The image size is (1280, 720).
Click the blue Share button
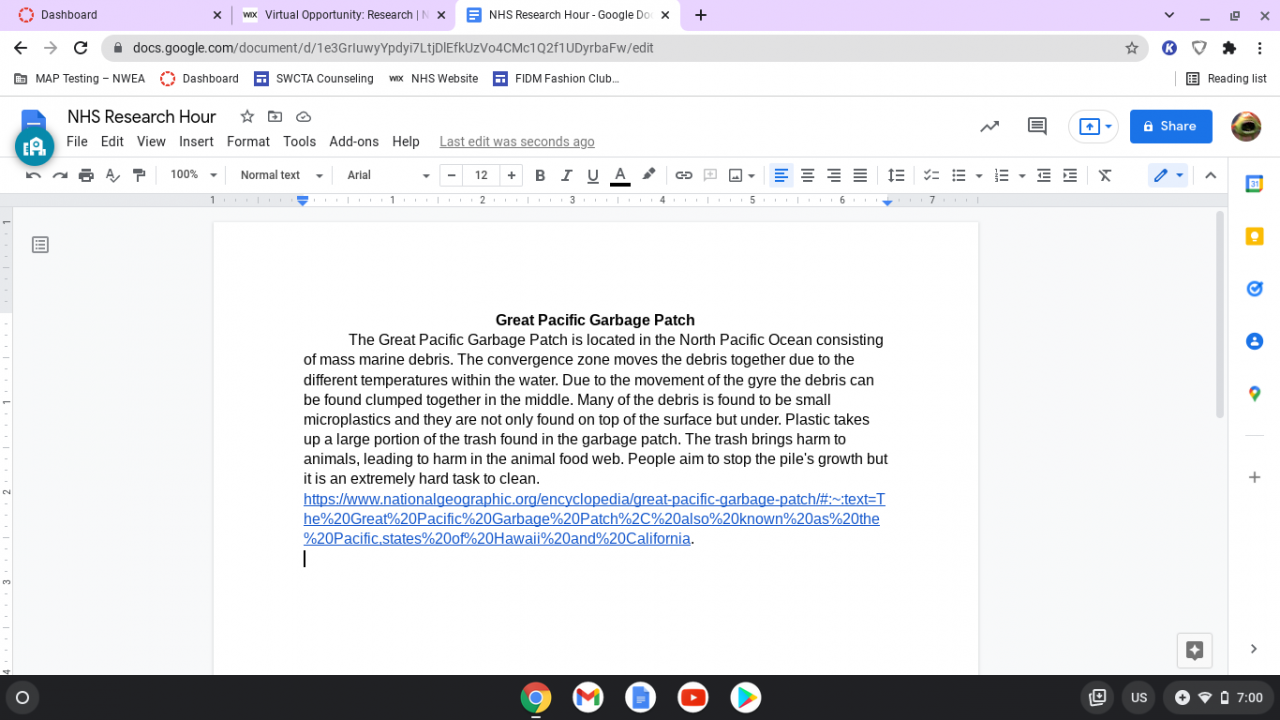coord(1170,126)
